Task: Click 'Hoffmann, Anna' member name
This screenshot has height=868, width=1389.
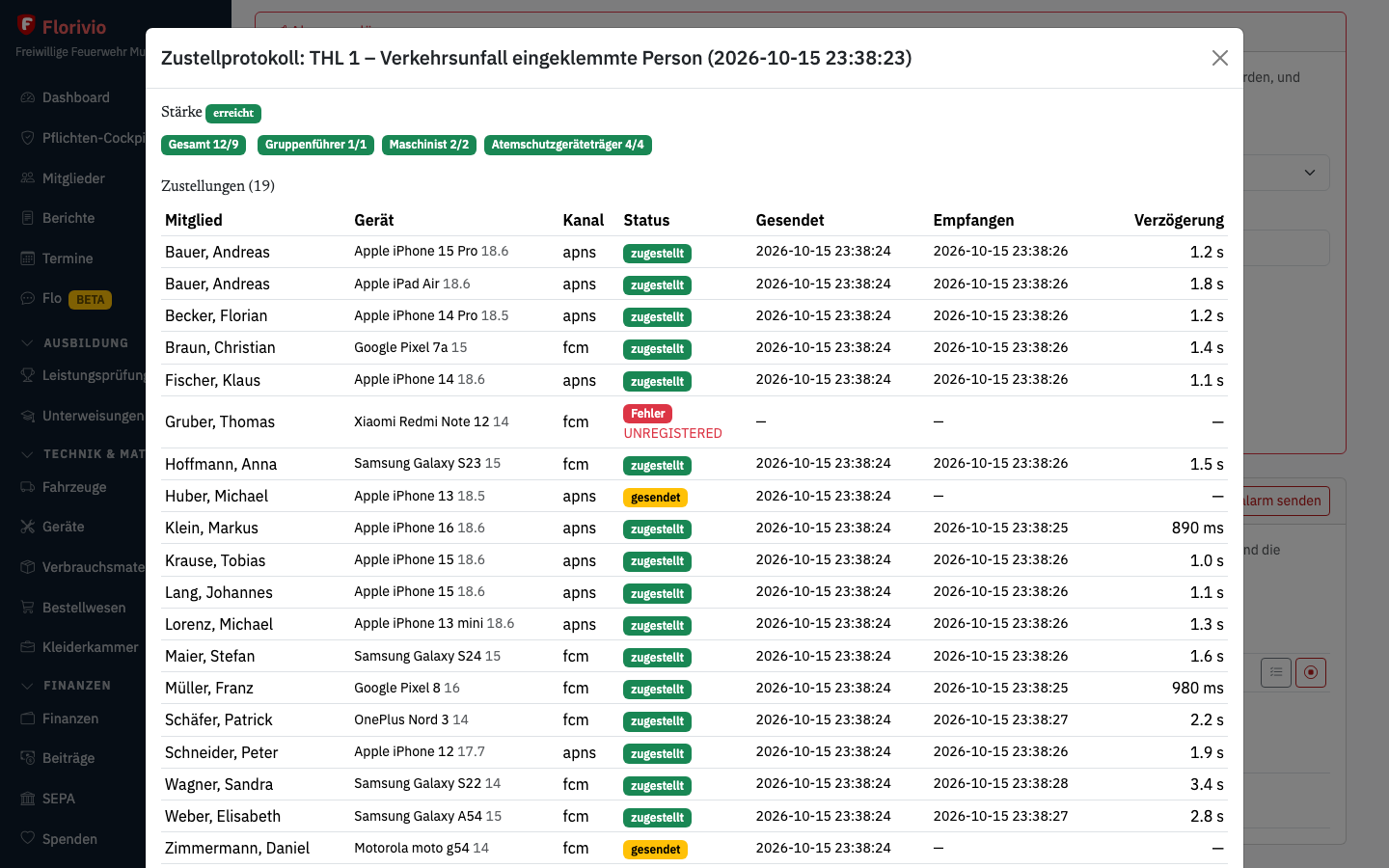Action: point(221,464)
